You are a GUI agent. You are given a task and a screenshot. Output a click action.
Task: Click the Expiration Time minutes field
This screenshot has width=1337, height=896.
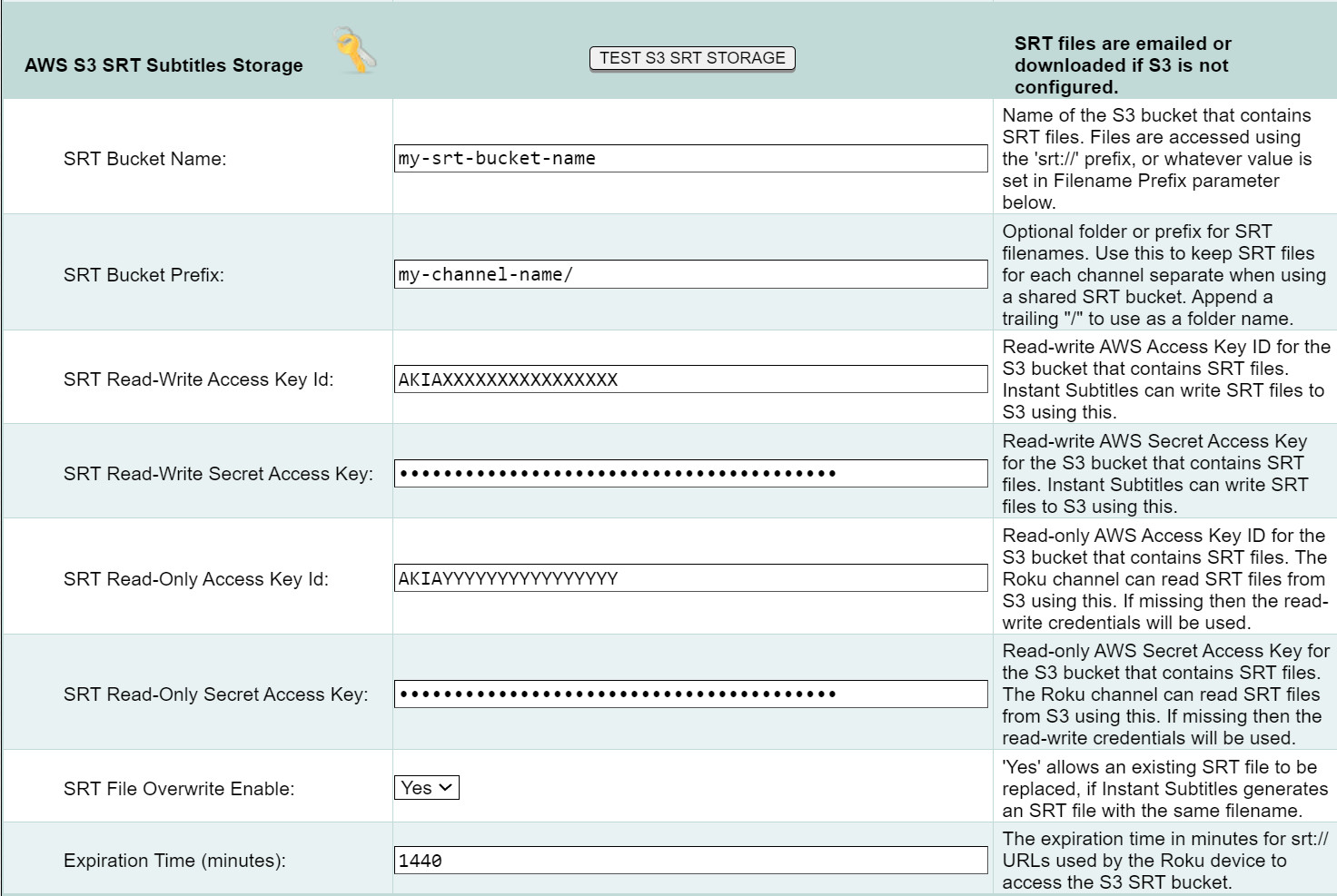click(x=690, y=861)
